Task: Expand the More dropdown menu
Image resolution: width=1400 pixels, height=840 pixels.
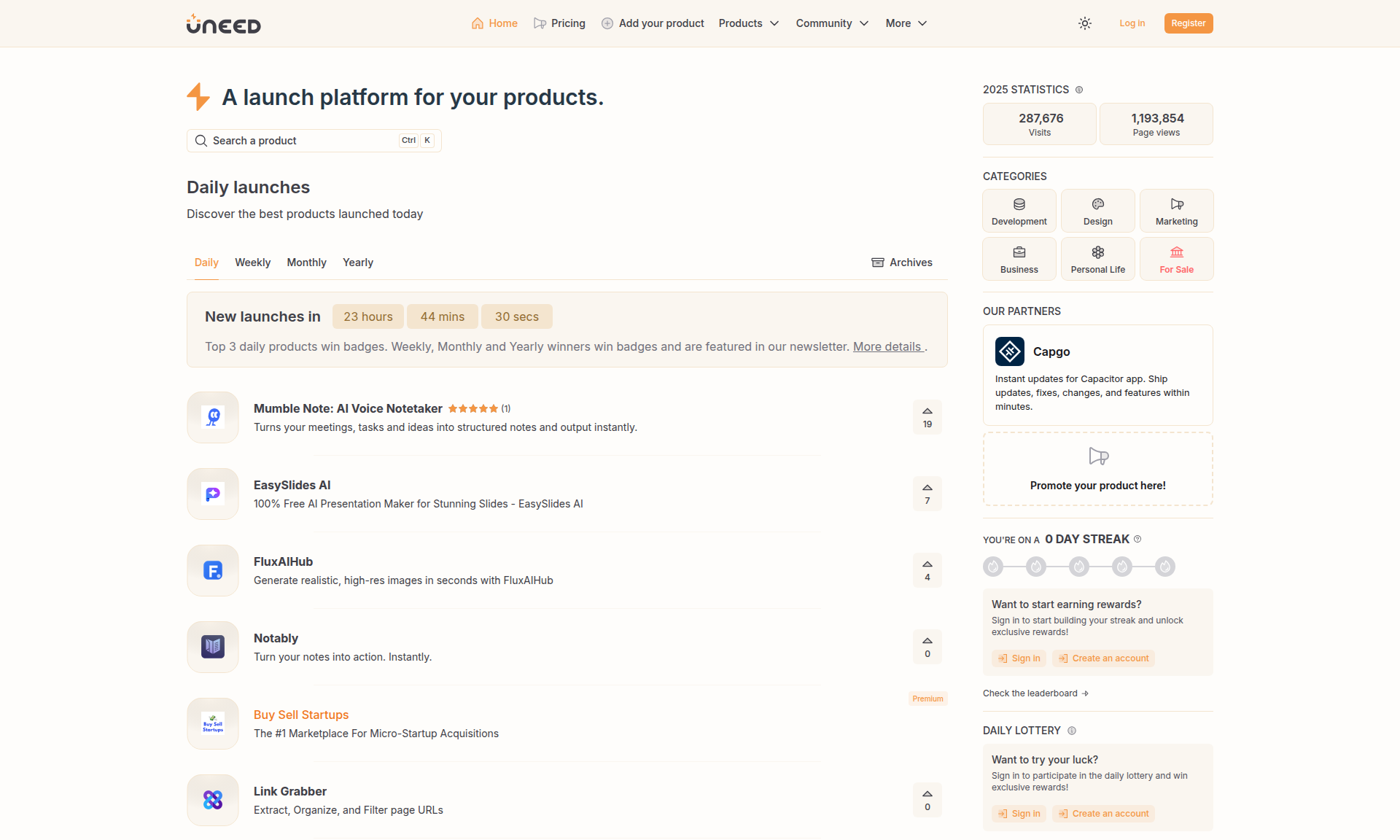Action: (x=906, y=23)
